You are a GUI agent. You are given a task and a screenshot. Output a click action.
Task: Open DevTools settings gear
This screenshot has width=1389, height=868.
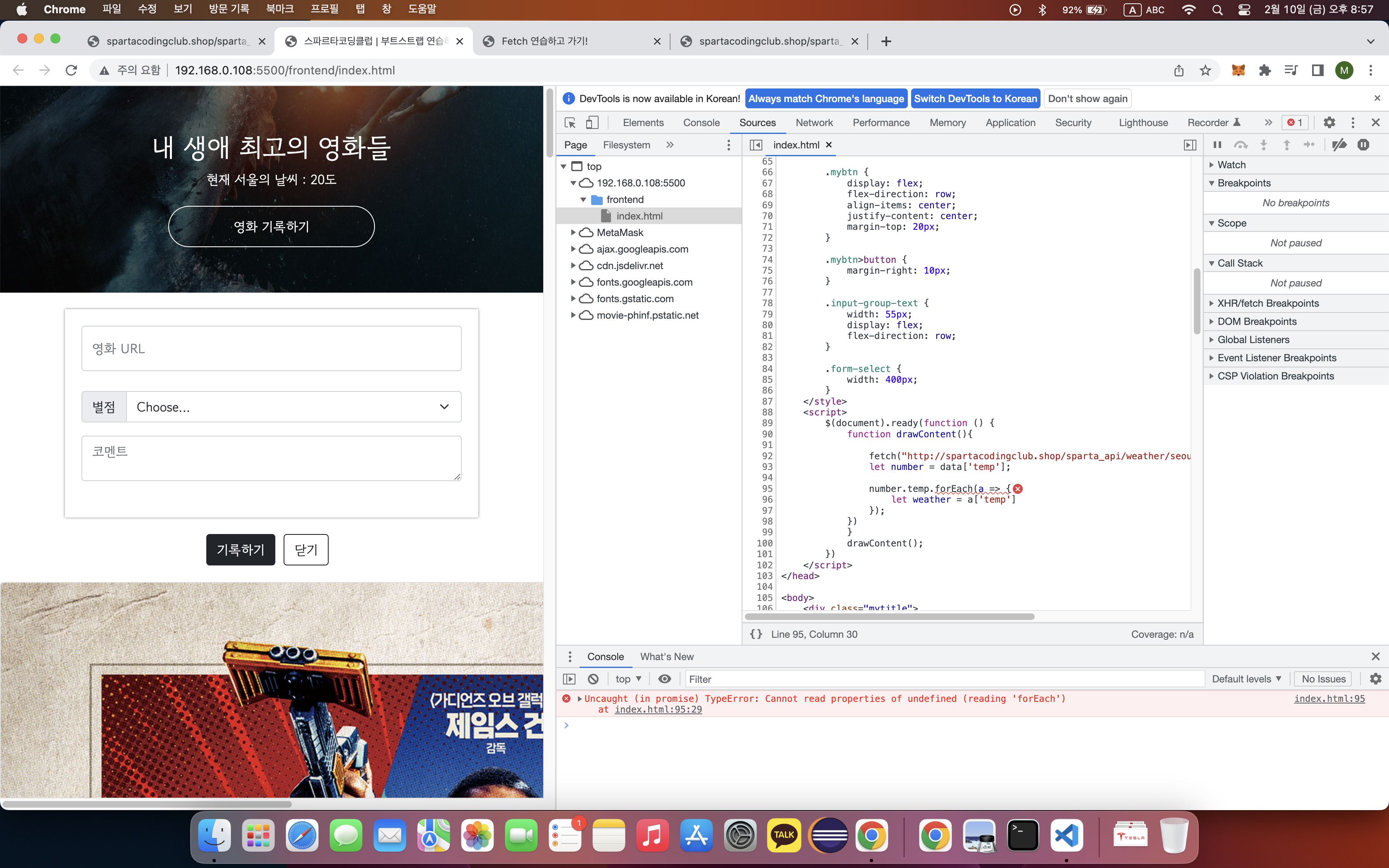1329,122
